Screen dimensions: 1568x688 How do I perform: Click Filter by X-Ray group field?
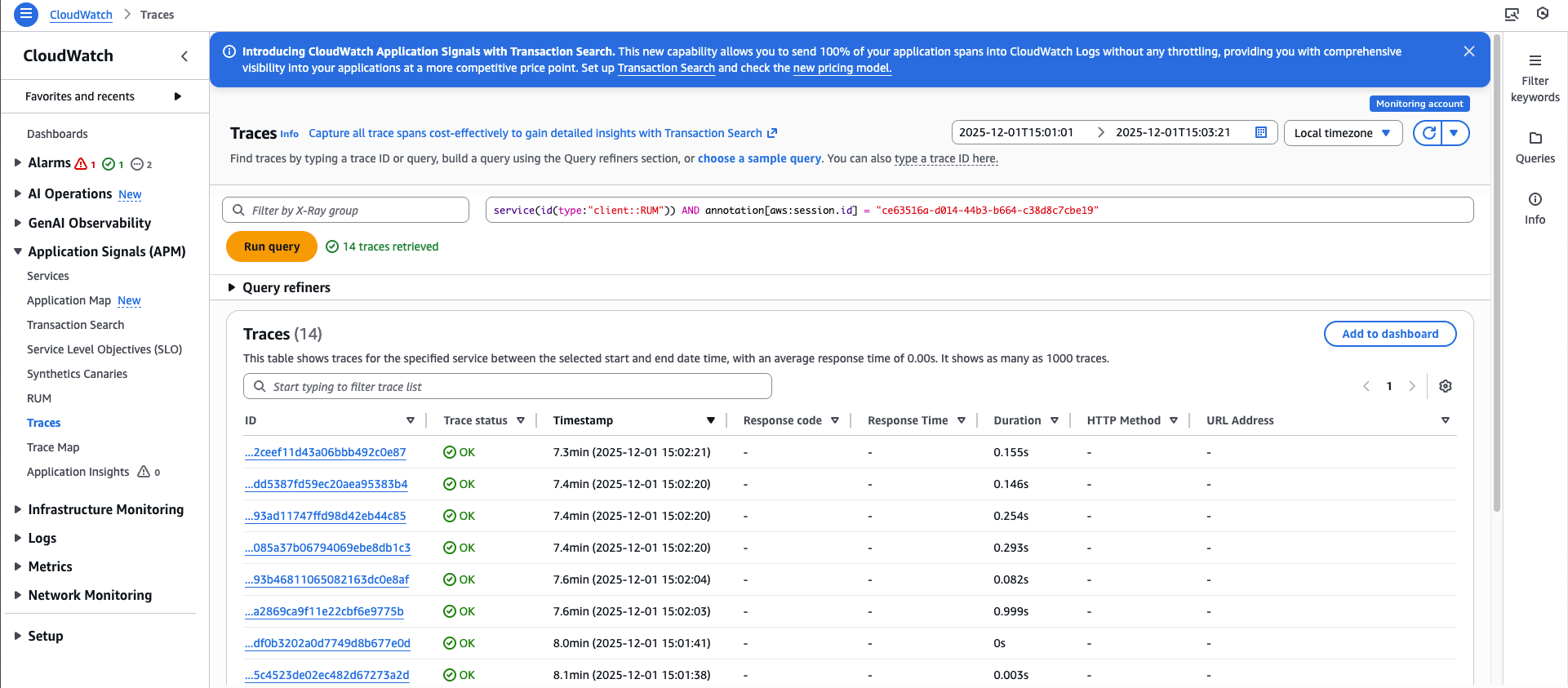[345, 210]
